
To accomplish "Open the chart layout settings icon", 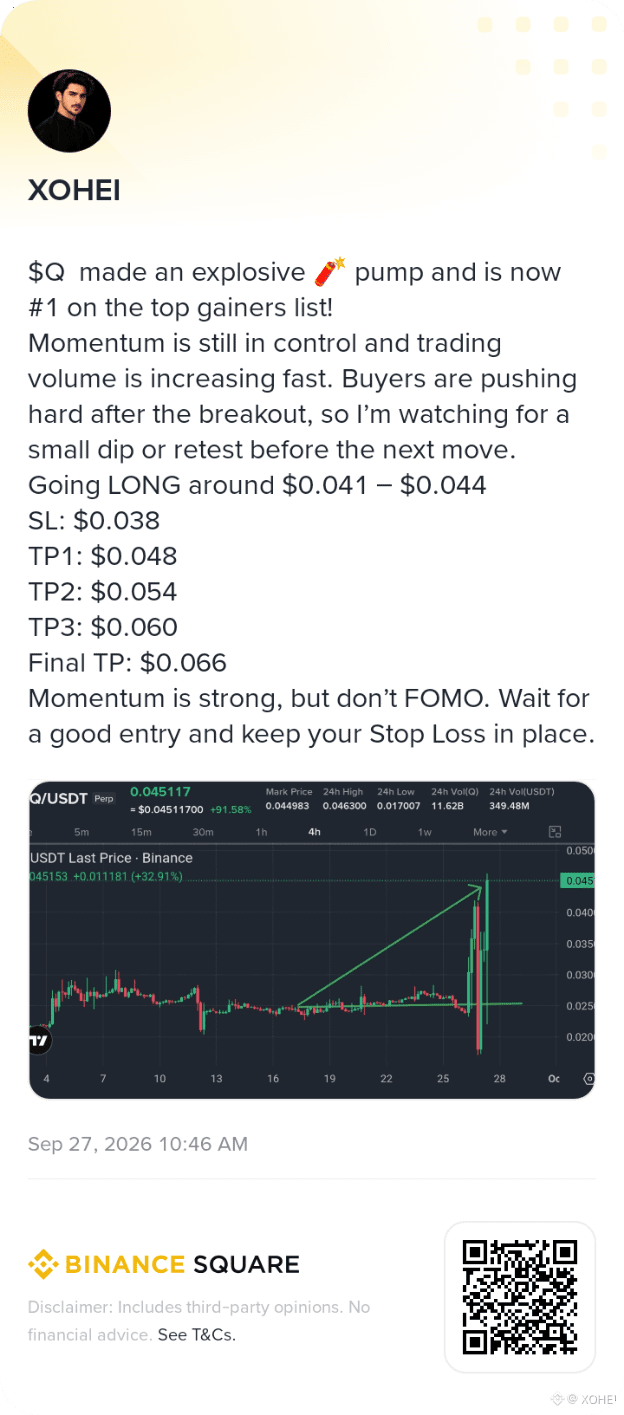I will (x=556, y=832).
